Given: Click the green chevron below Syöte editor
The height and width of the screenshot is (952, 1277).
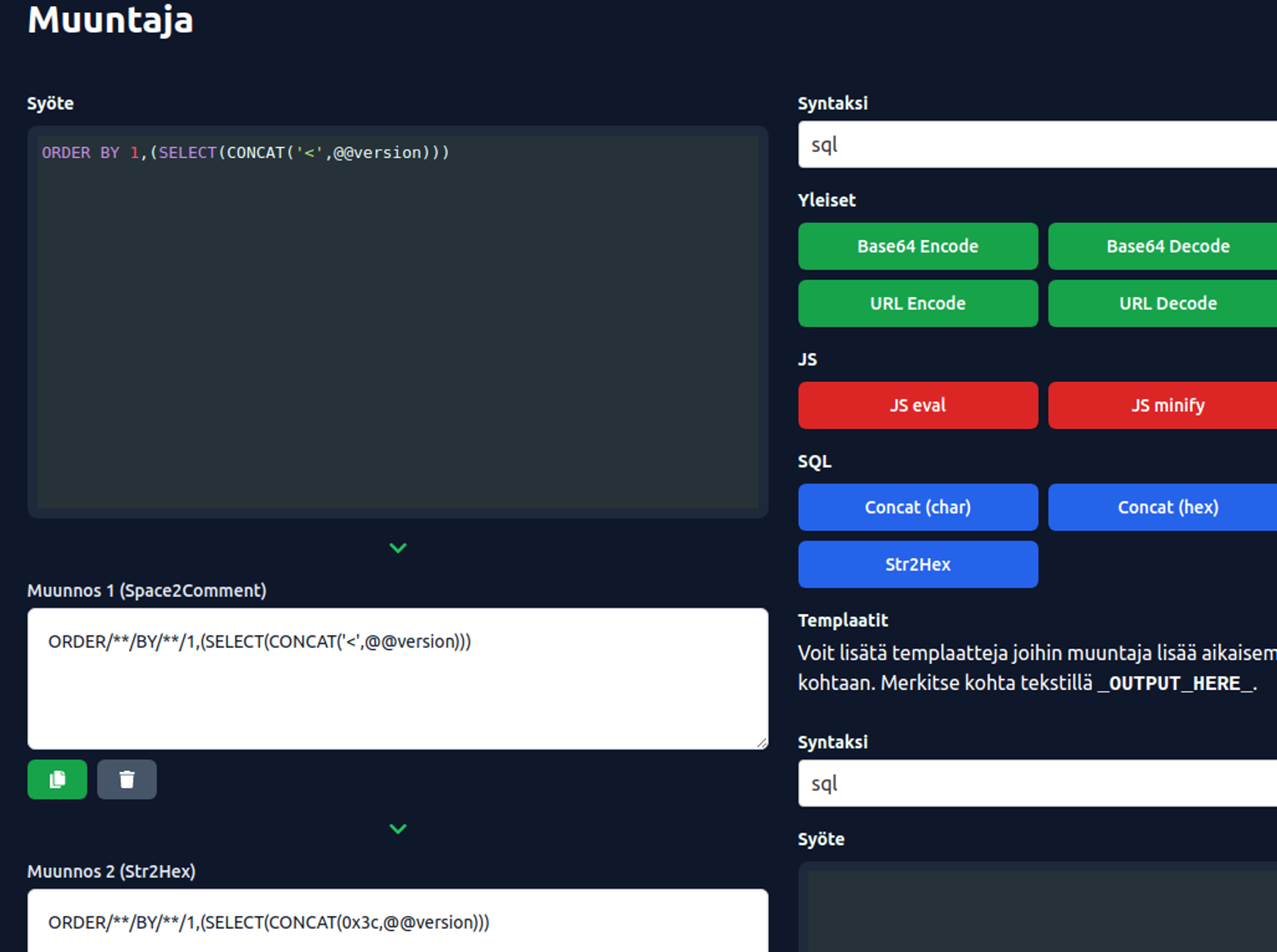Looking at the screenshot, I should click(398, 547).
